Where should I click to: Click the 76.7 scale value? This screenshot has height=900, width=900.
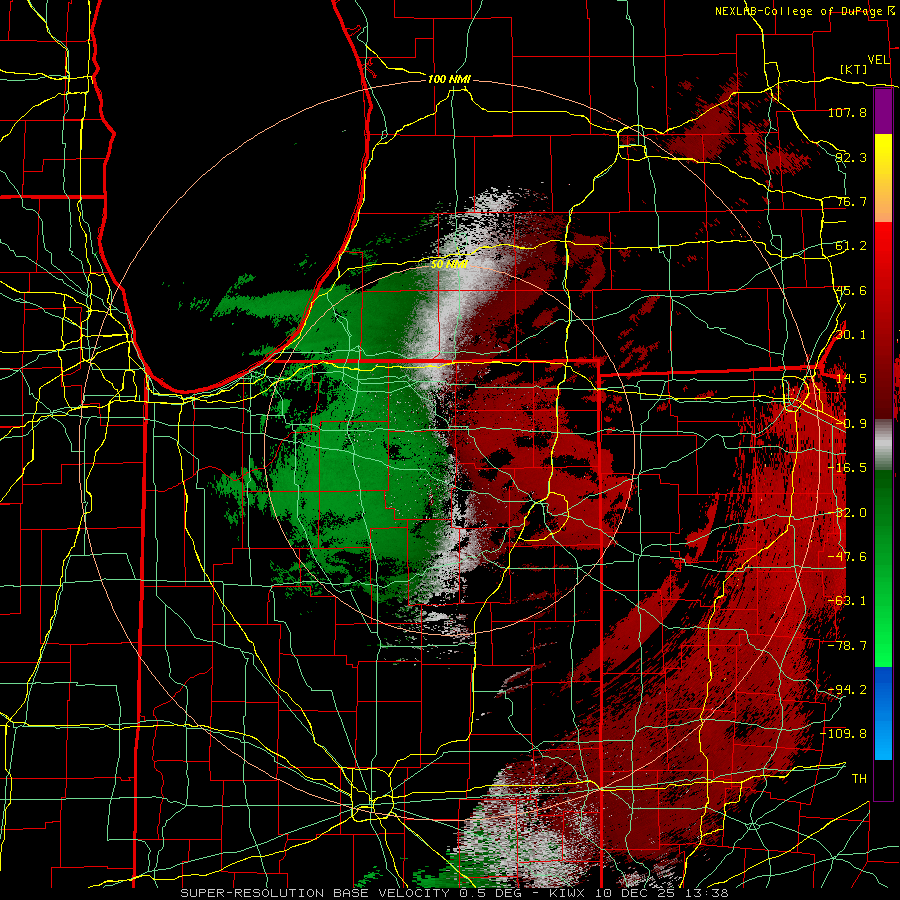851,201
